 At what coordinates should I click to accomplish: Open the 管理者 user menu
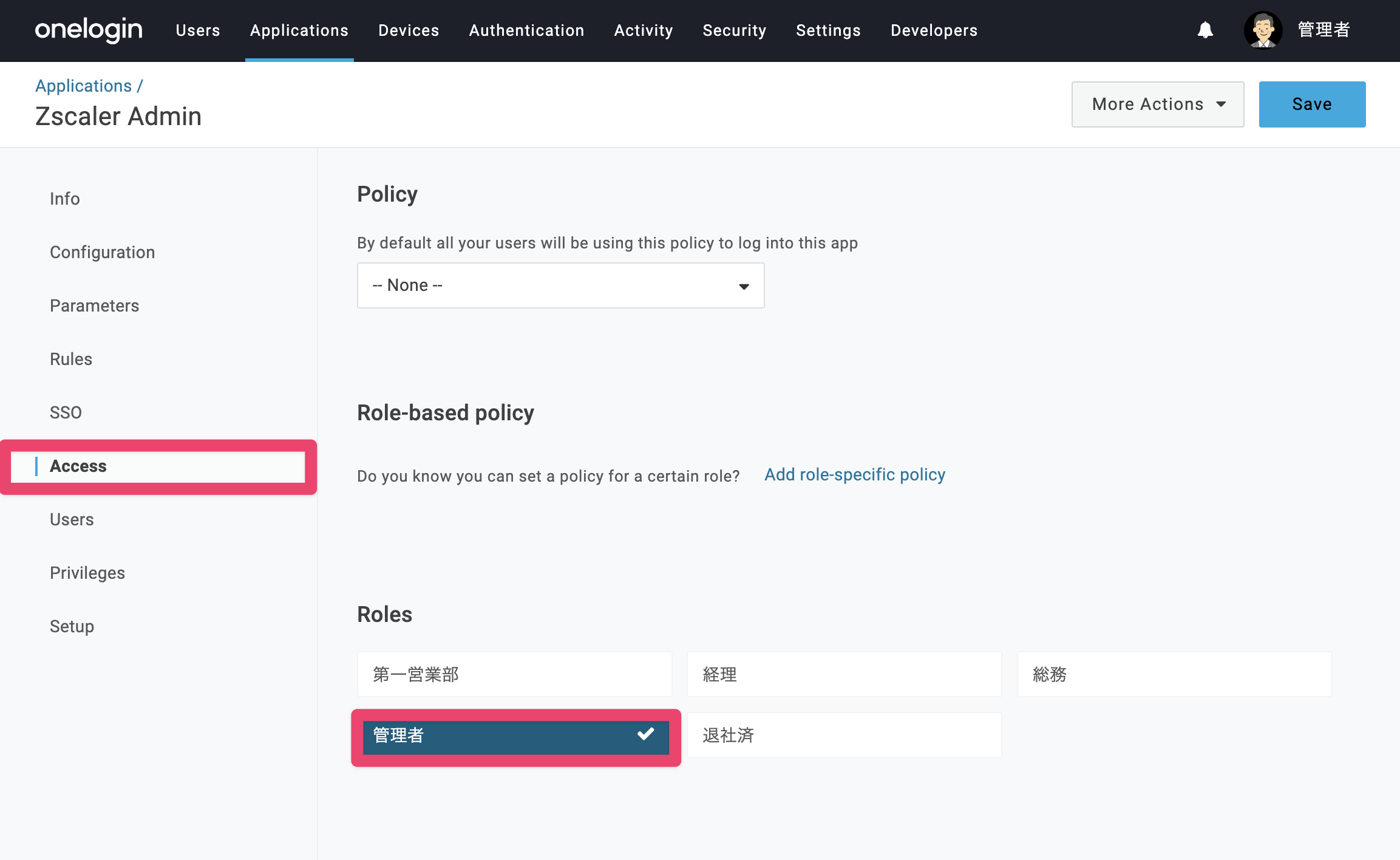tap(1324, 30)
